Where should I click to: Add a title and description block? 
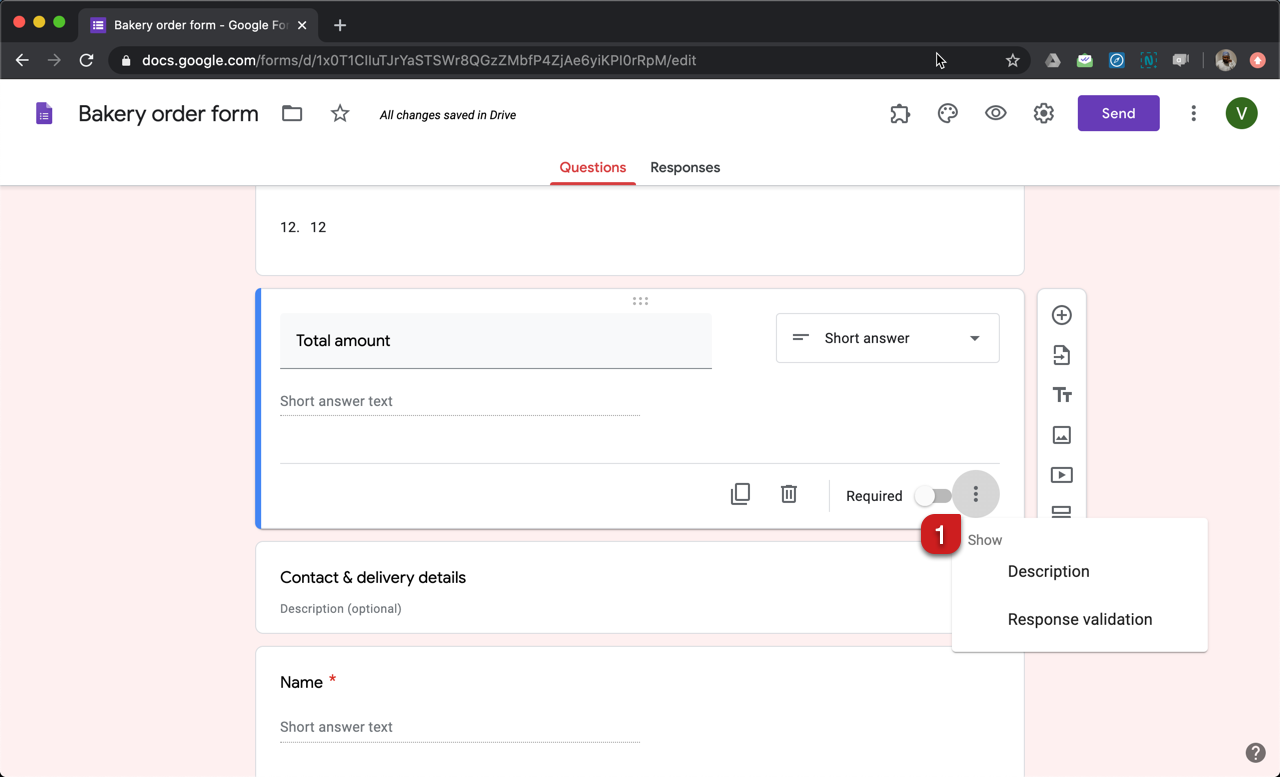tap(1061, 394)
